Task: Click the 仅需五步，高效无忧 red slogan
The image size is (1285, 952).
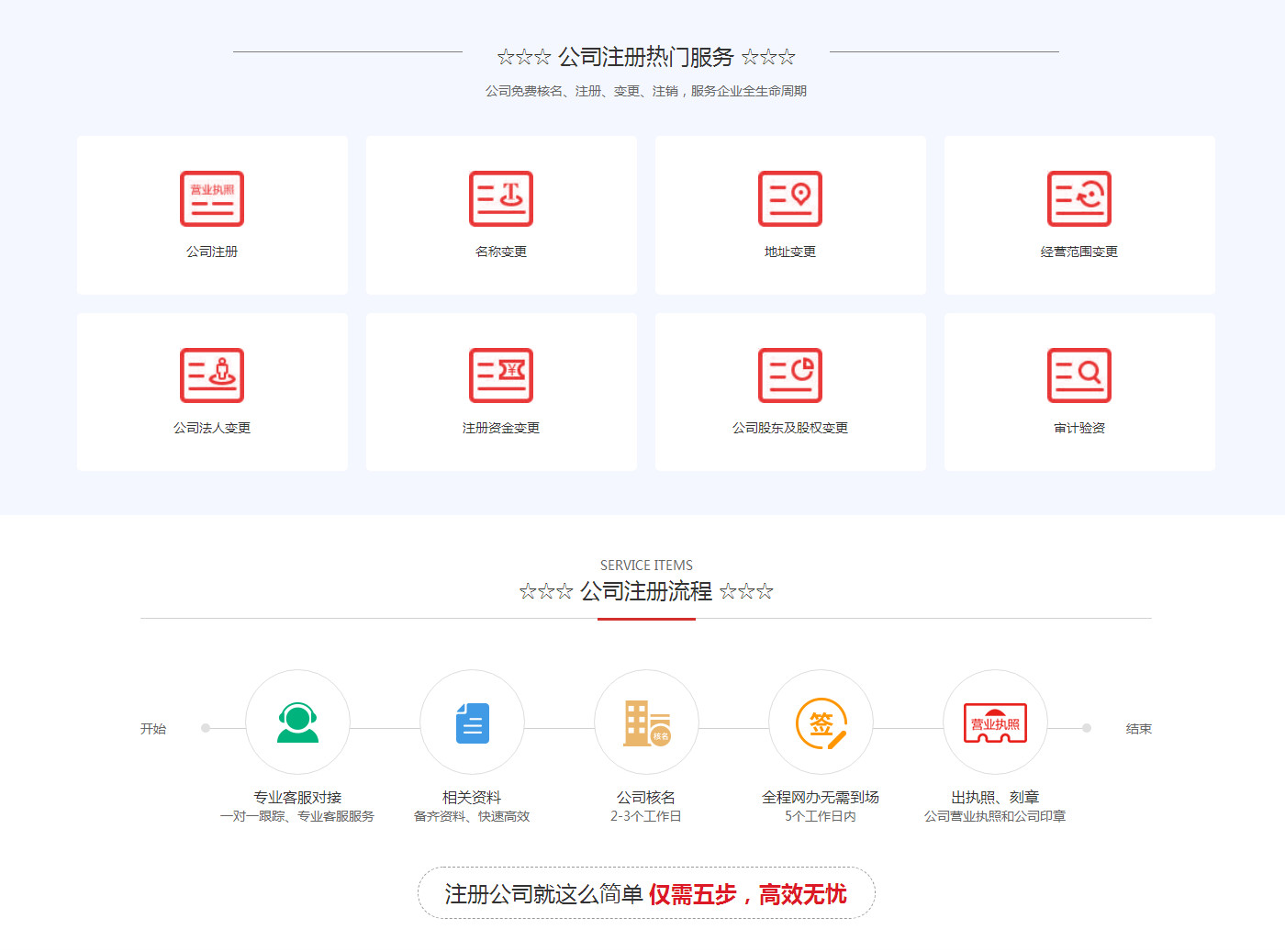Action: point(748,894)
